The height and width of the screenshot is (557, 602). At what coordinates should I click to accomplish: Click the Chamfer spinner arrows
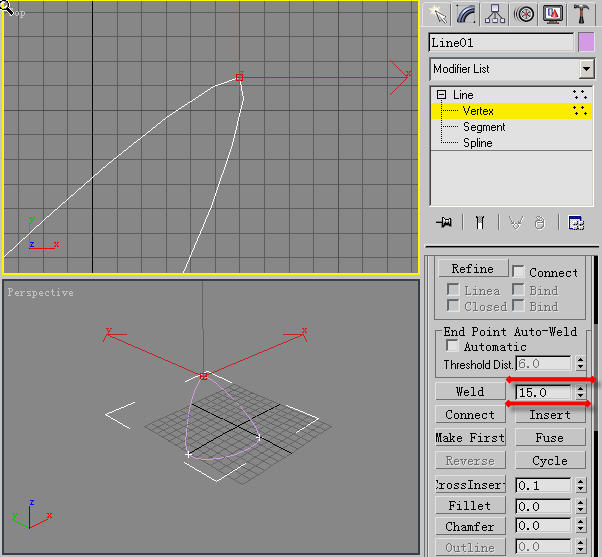[580, 526]
